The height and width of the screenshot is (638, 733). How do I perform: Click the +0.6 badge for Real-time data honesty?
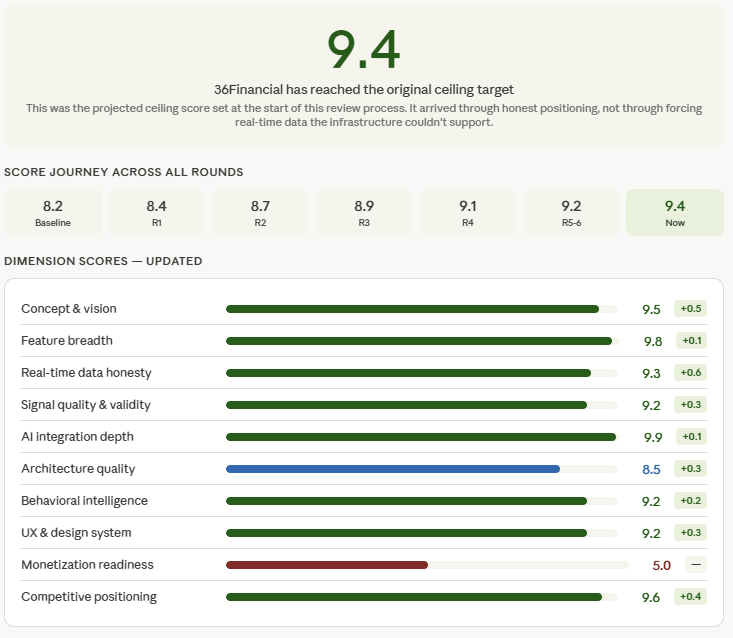click(690, 373)
